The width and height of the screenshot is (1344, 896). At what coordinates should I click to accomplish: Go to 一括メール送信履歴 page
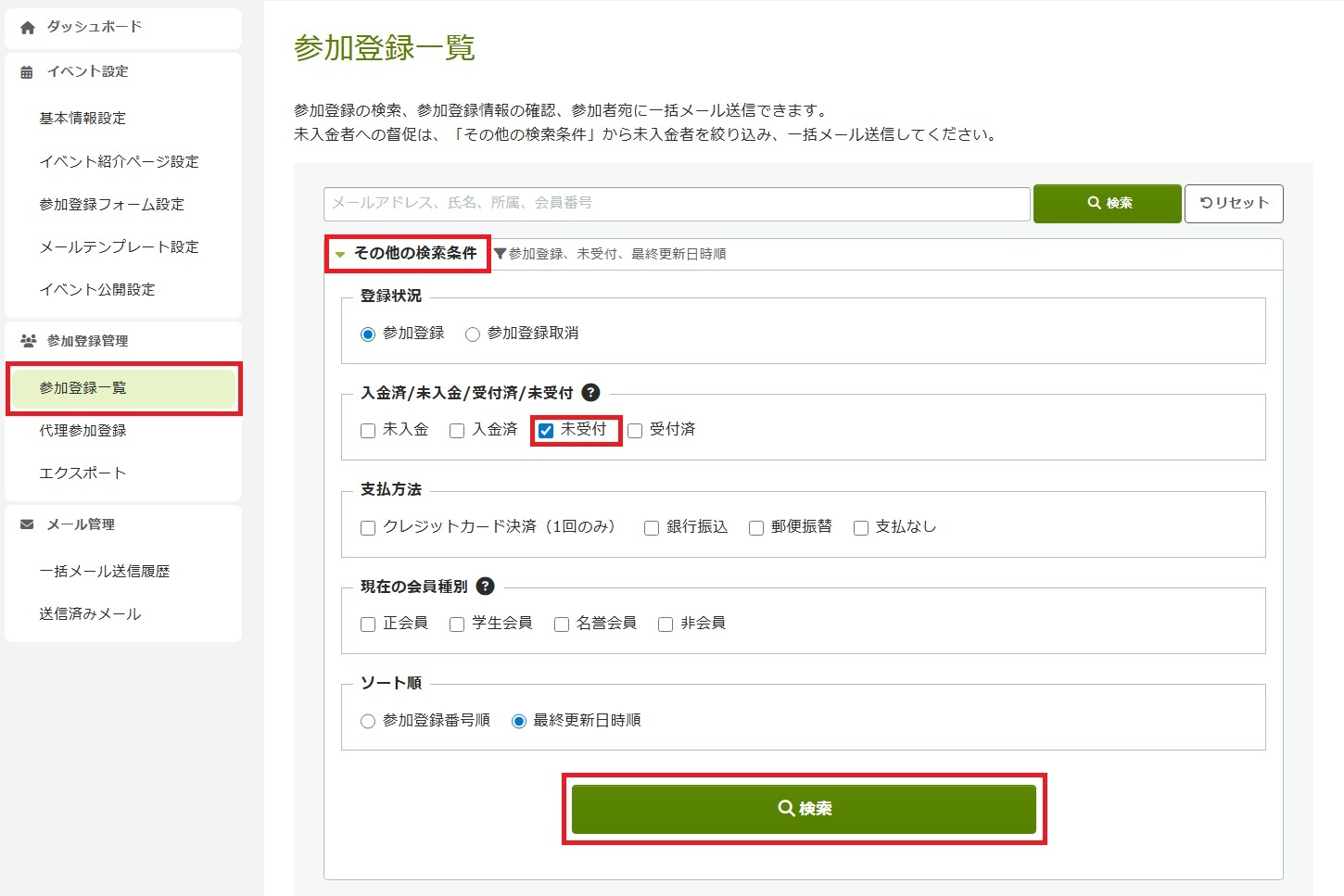click(104, 572)
